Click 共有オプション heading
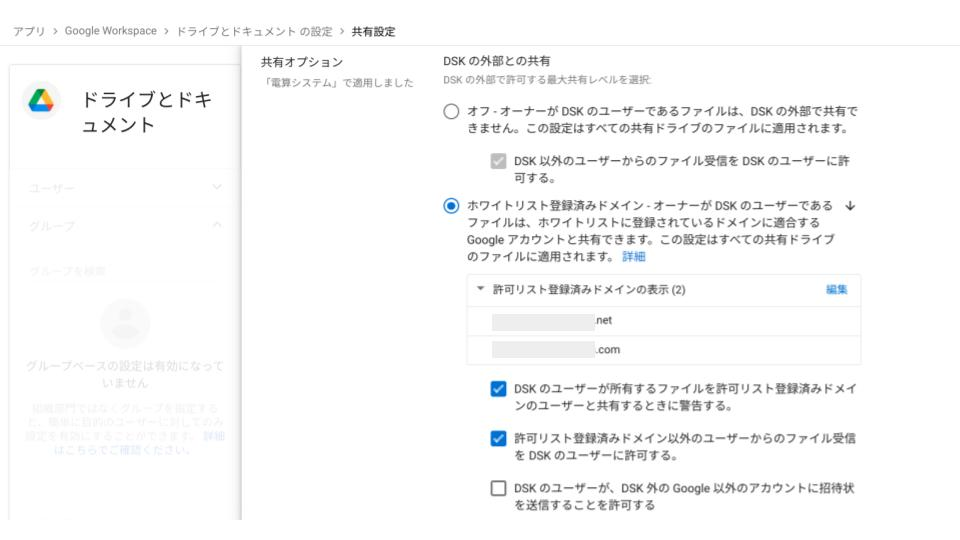960x540 pixels. 302,62
